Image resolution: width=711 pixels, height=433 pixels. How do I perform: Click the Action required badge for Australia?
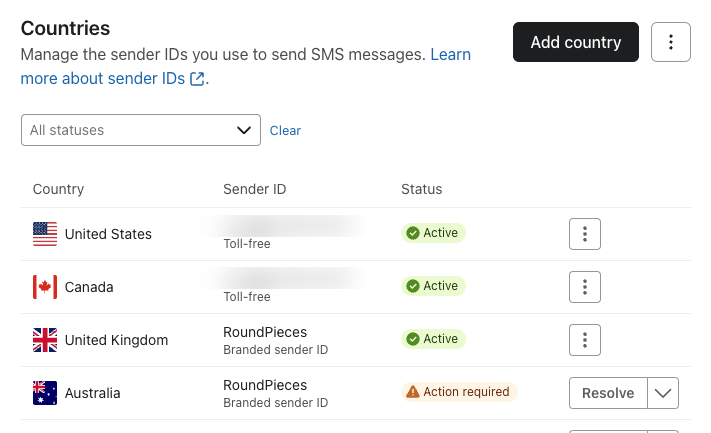[x=459, y=392]
